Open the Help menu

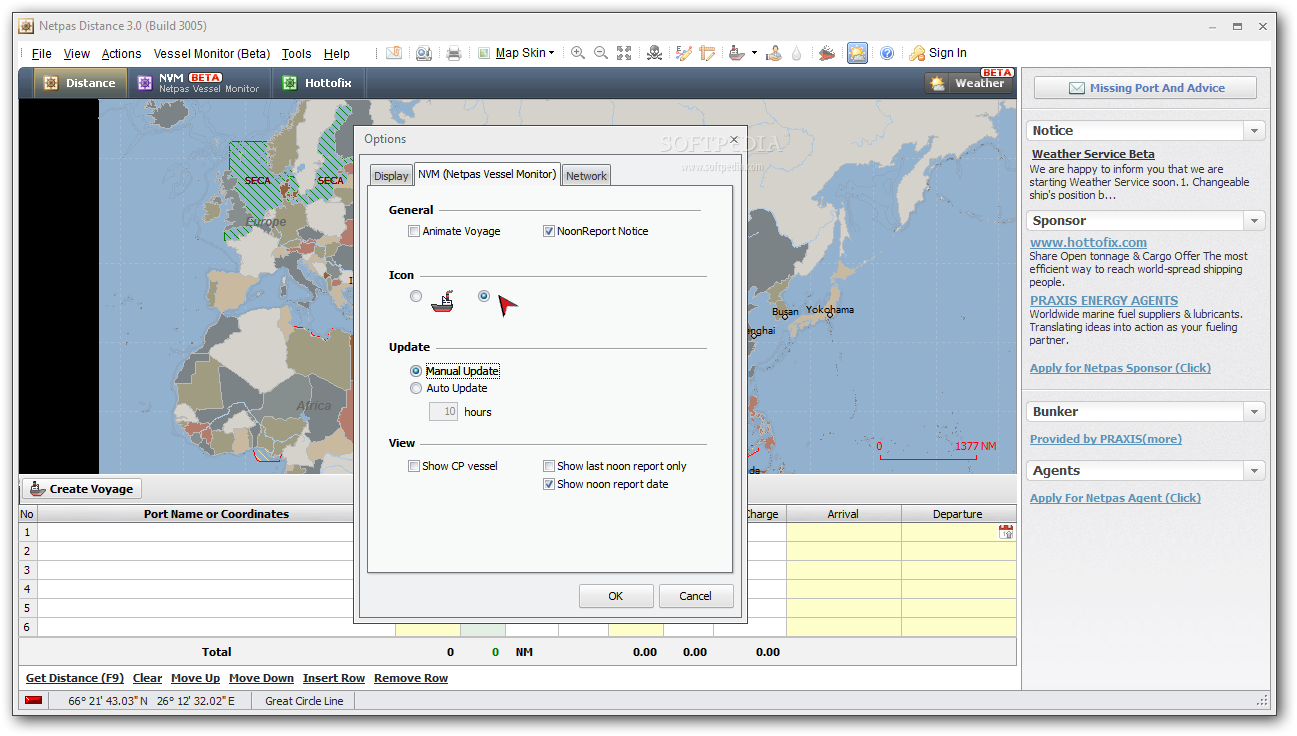click(x=337, y=54)
